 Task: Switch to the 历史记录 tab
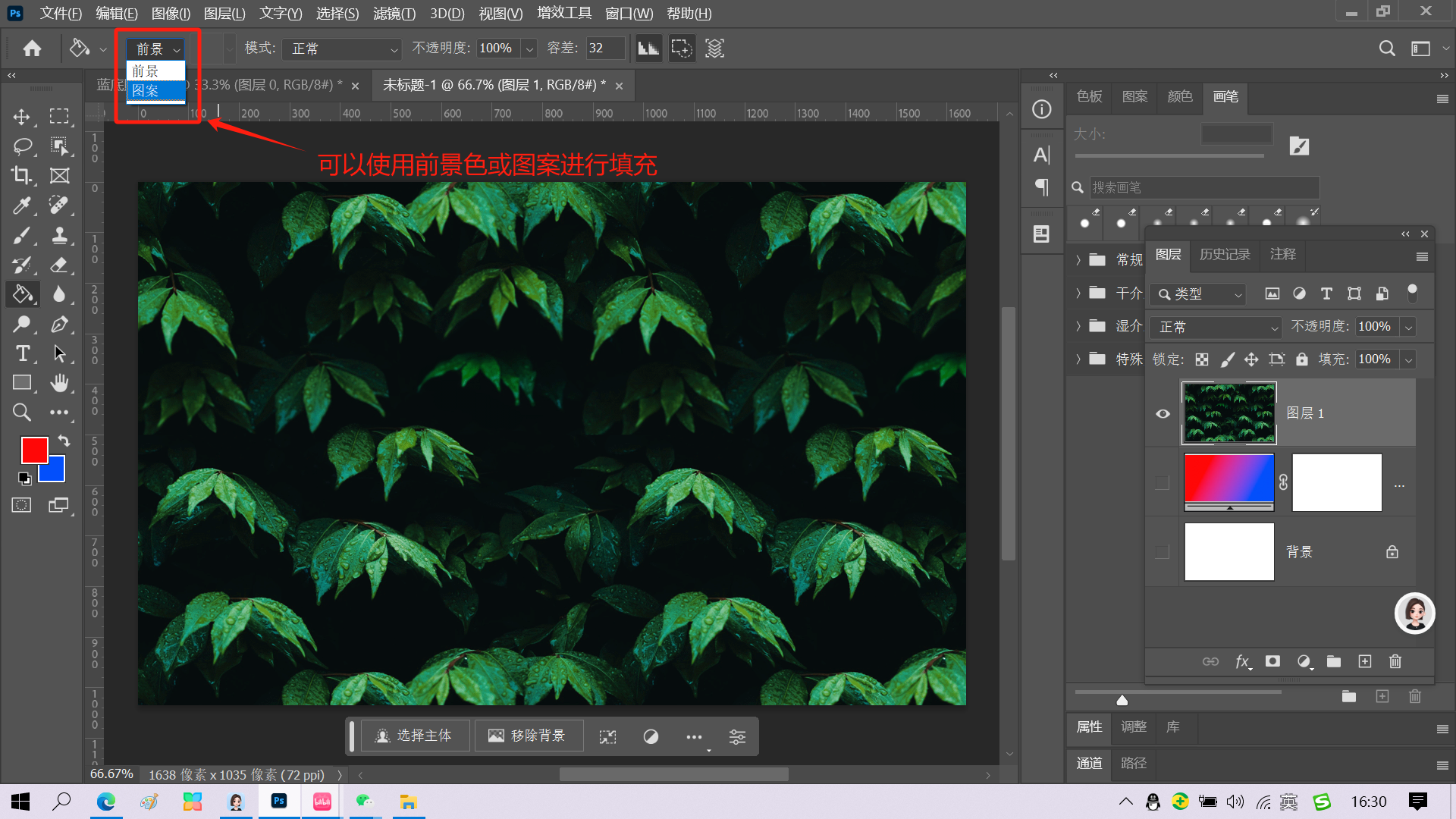pos(1224,254)
